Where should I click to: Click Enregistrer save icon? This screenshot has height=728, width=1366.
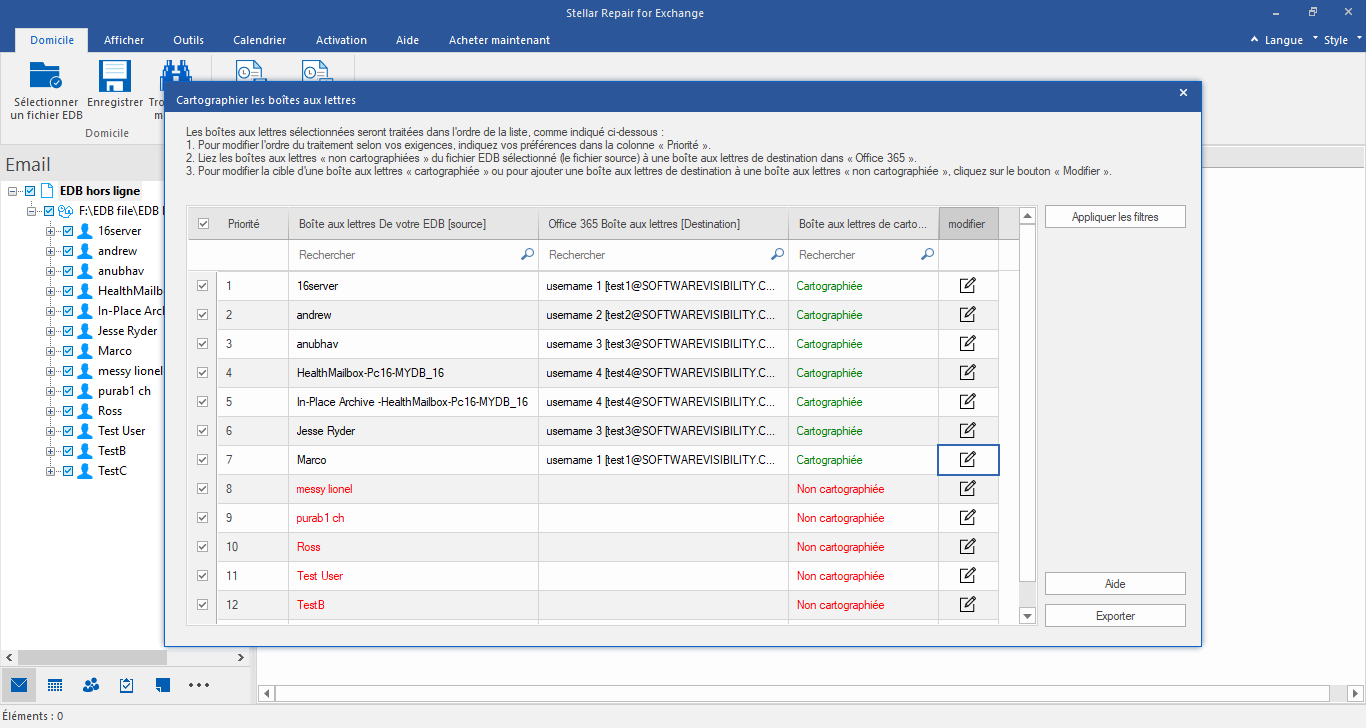[114, 76]
